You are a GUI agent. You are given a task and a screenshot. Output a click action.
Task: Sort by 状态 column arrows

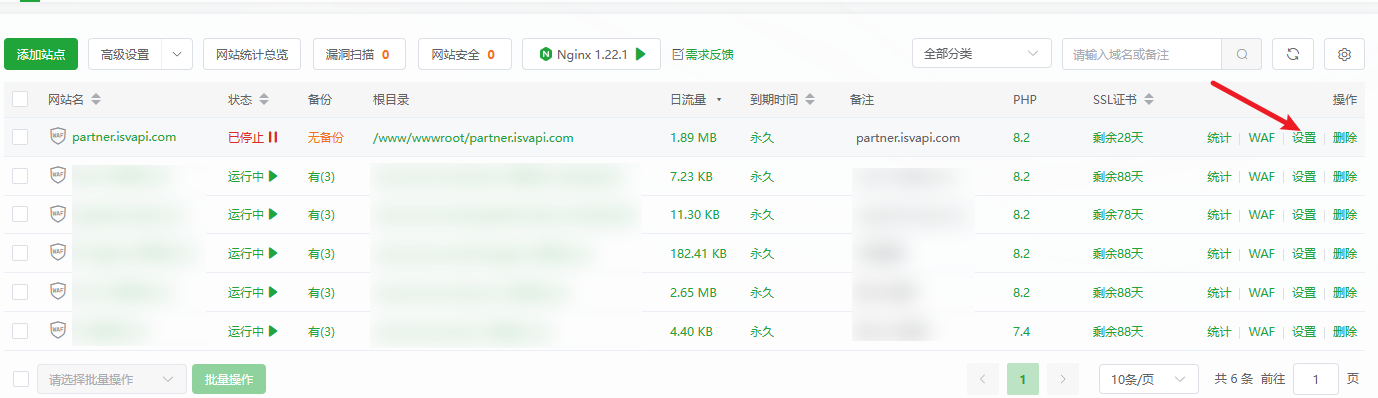point(264,100)
